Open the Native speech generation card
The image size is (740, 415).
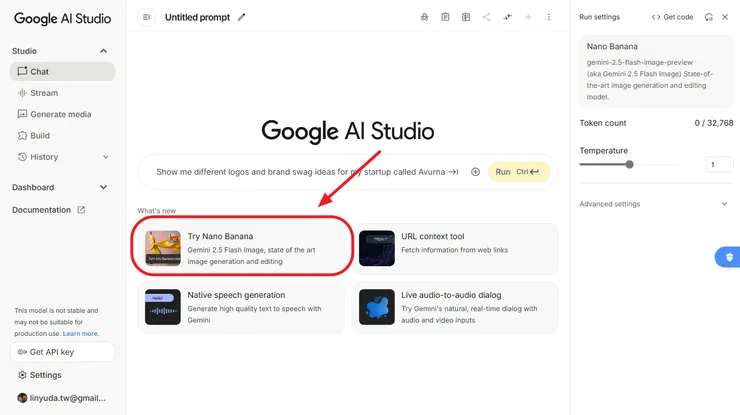click(x=241, y=307)
